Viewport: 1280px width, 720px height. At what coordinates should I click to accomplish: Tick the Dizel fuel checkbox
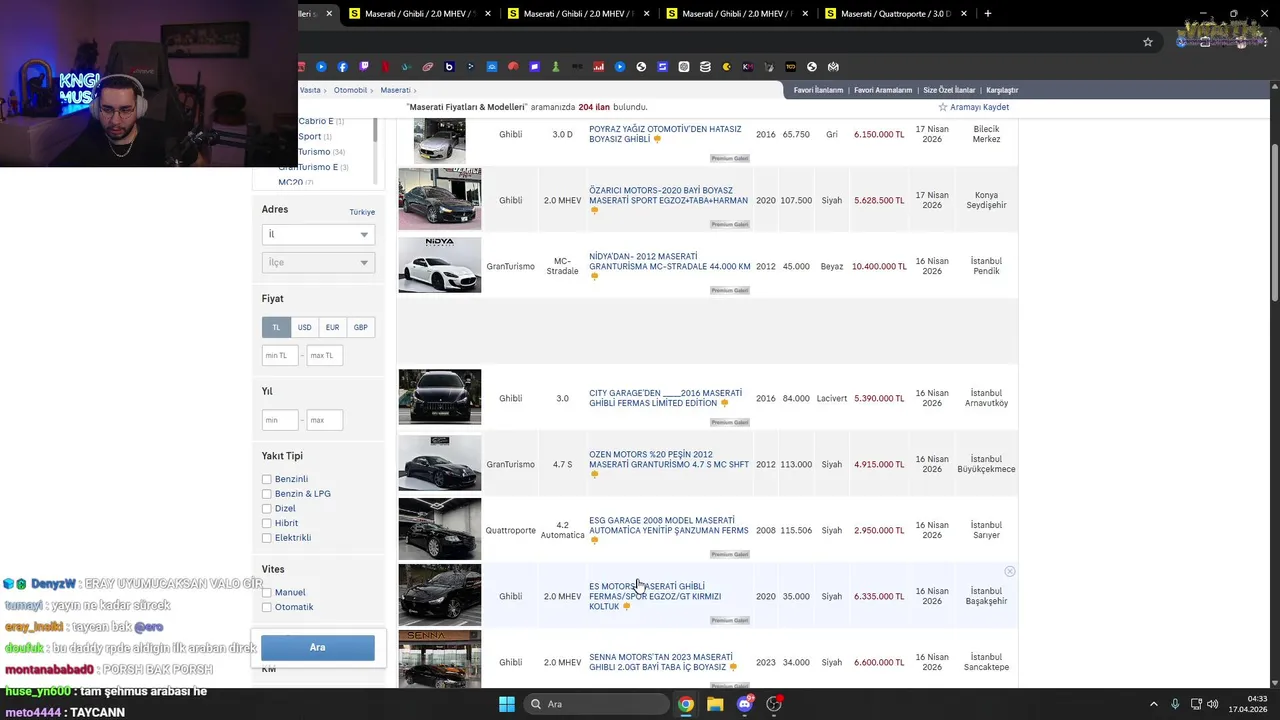(x=267, y=508)
